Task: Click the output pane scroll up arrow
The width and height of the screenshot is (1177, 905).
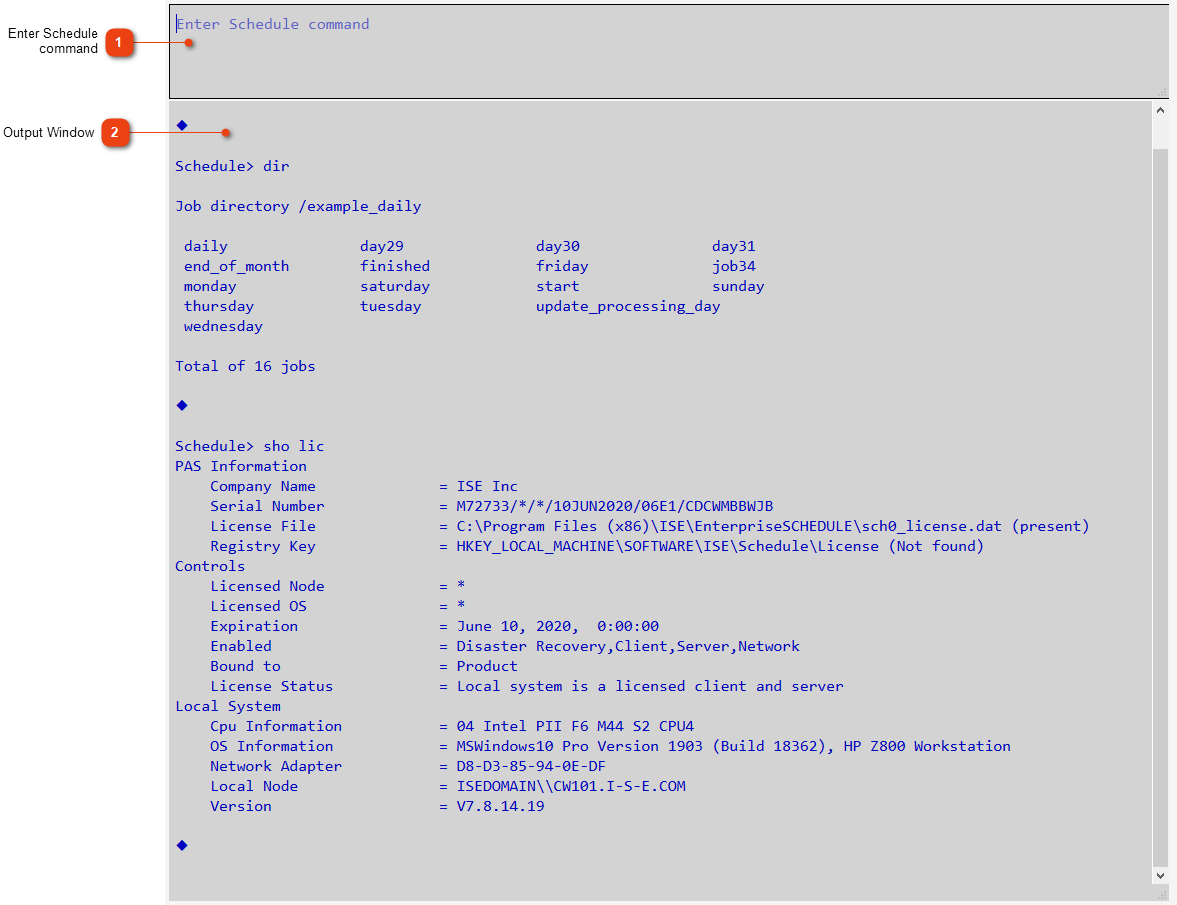Action: pos(1160,111)
